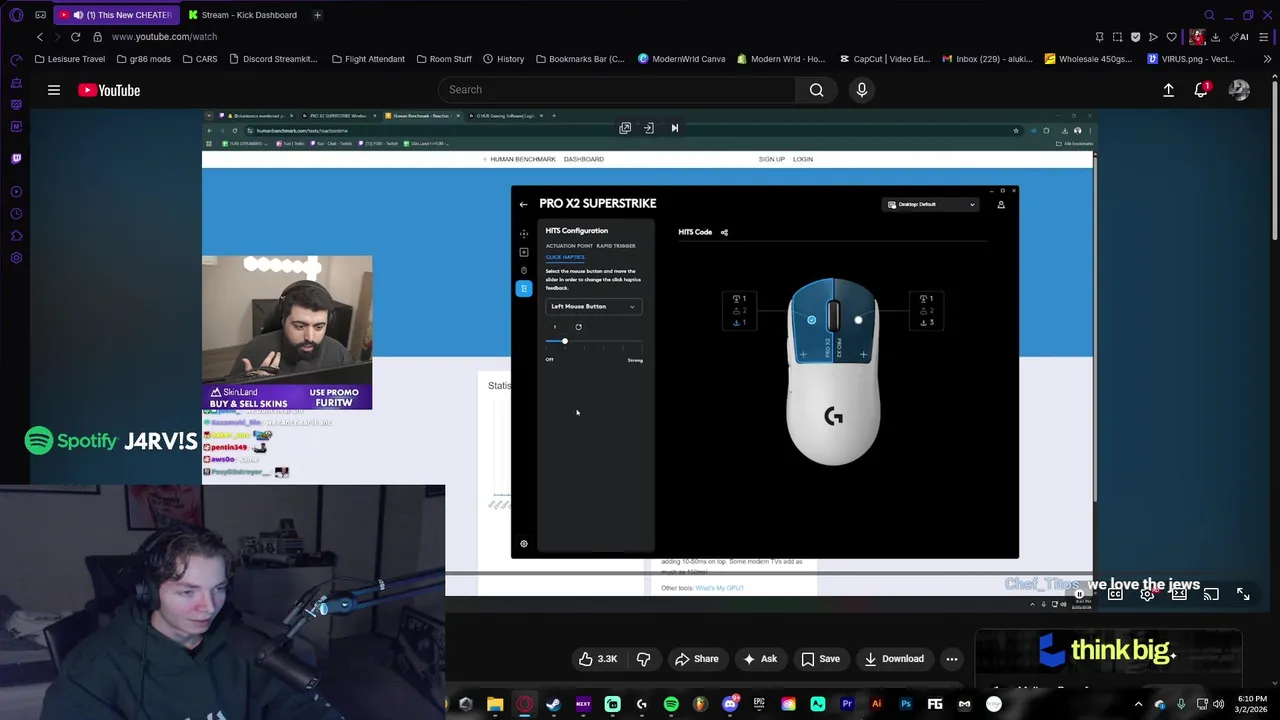The width and height of the screenshot is (1280, 720).
Task: Open the gr86 mods bookmarks folder
Action: (142, 59)
